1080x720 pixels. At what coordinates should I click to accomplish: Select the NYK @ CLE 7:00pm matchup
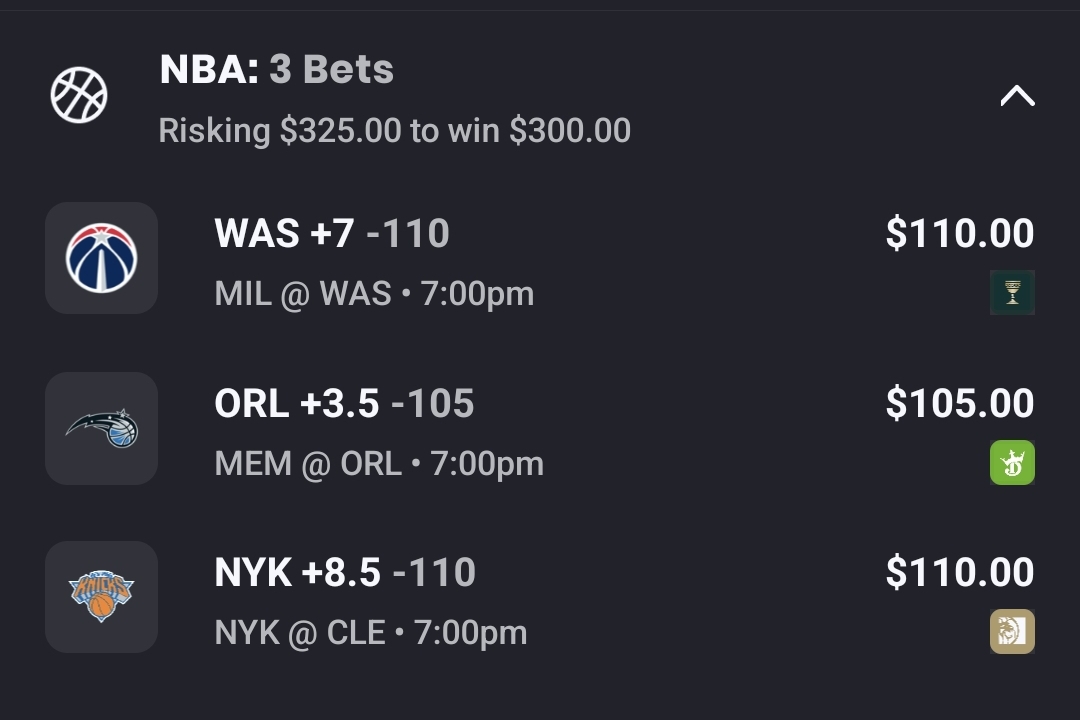point(371,633)
